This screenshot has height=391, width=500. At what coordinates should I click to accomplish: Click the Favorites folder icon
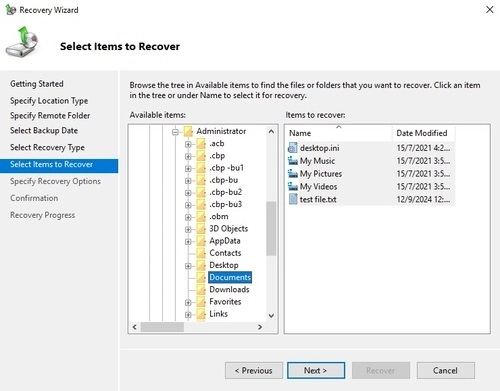pyautogui.click(x=201, y=302)
